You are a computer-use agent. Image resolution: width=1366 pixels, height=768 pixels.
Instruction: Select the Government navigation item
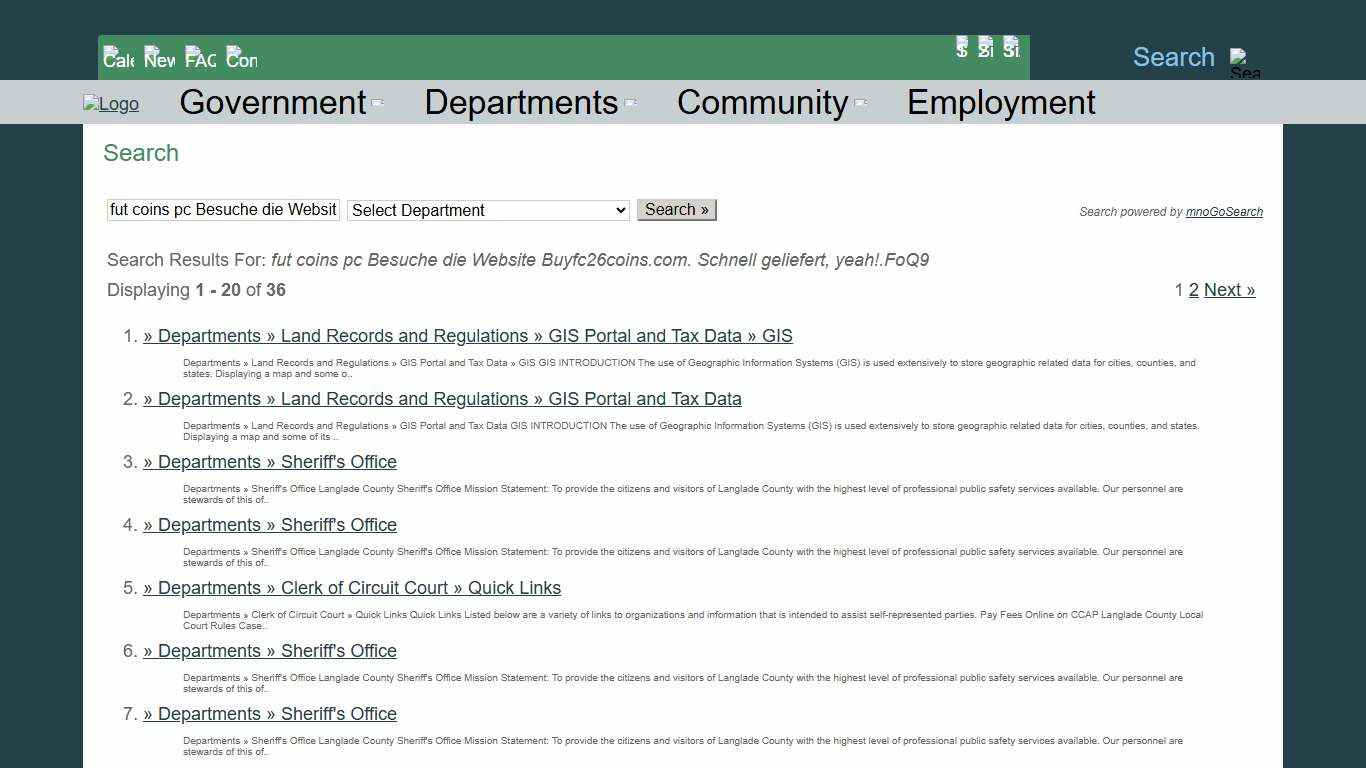pos(272,102)
